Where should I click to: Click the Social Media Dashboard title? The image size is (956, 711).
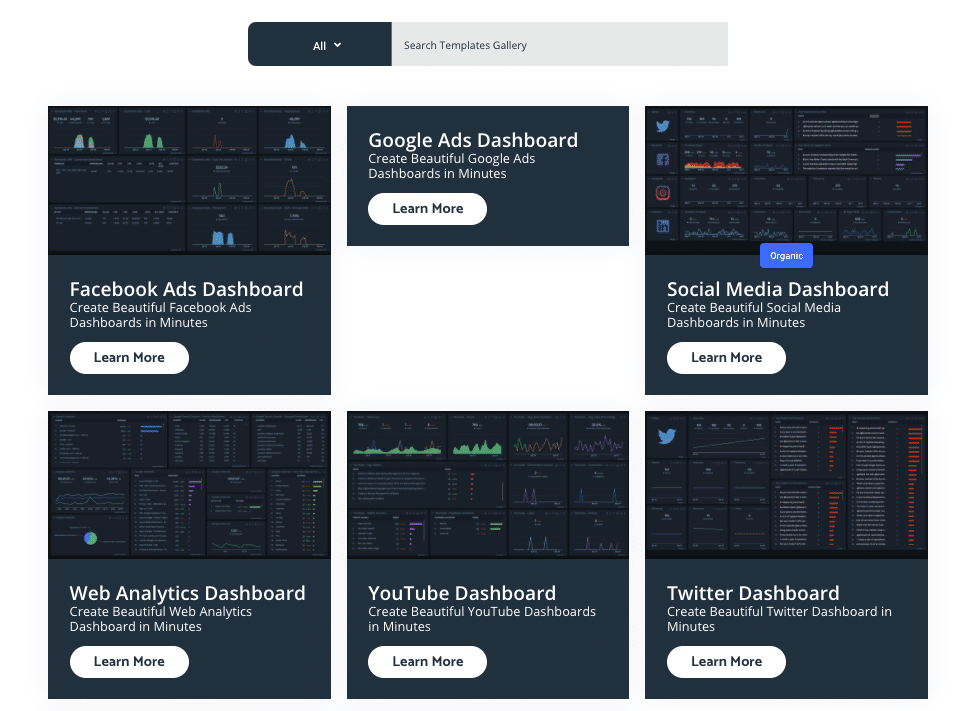[x=778, y=289]
